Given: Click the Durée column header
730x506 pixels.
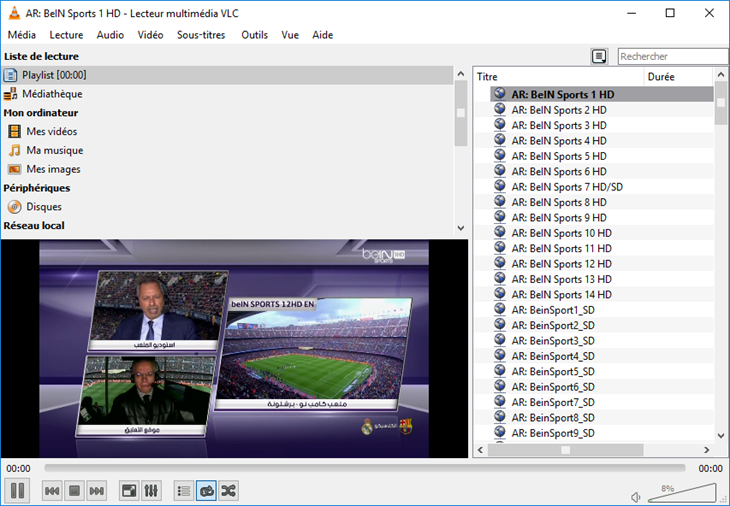Looking at the screenshot, I should 678,77.
